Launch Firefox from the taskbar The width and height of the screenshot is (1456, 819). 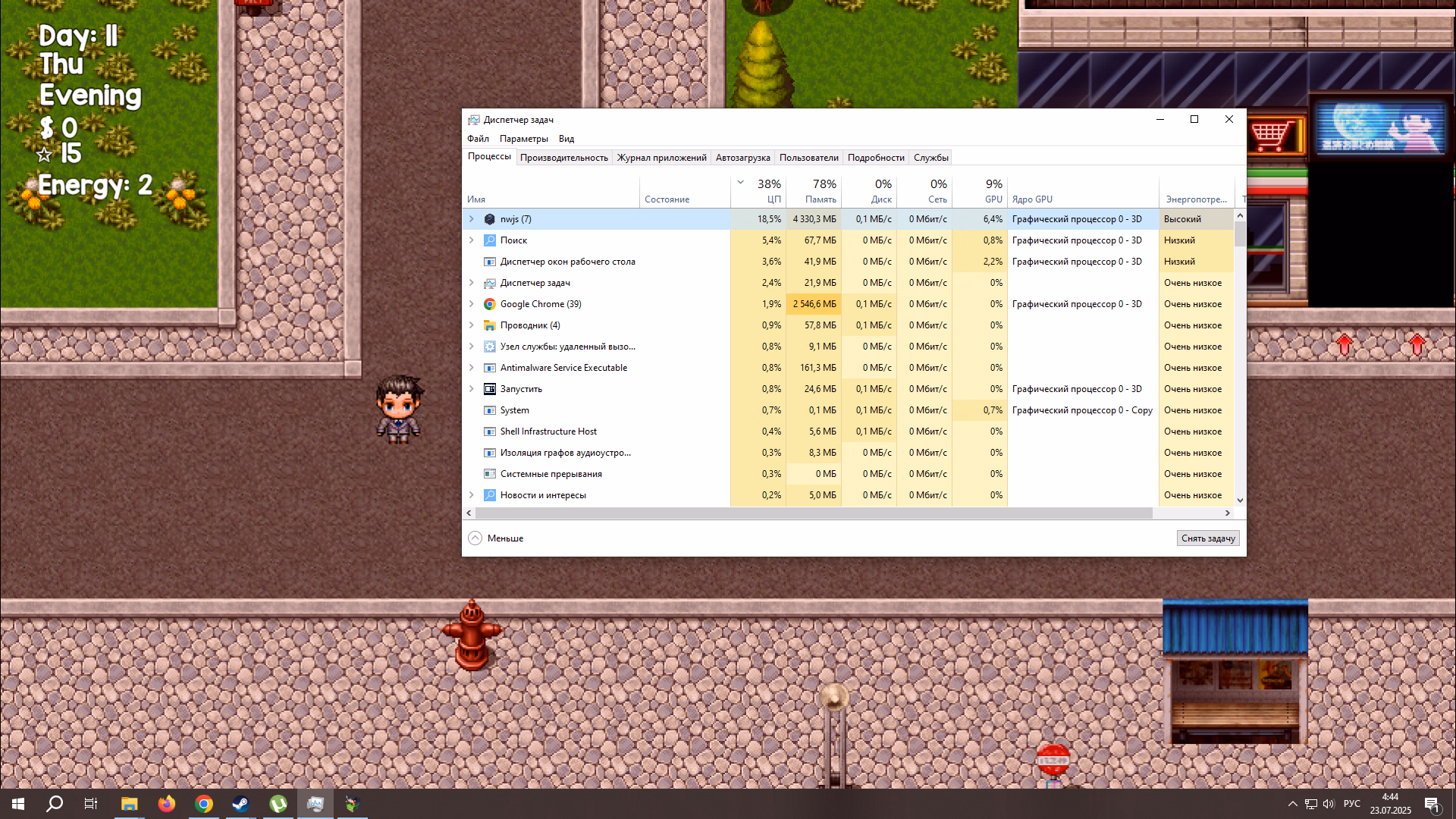coord(166,804)
